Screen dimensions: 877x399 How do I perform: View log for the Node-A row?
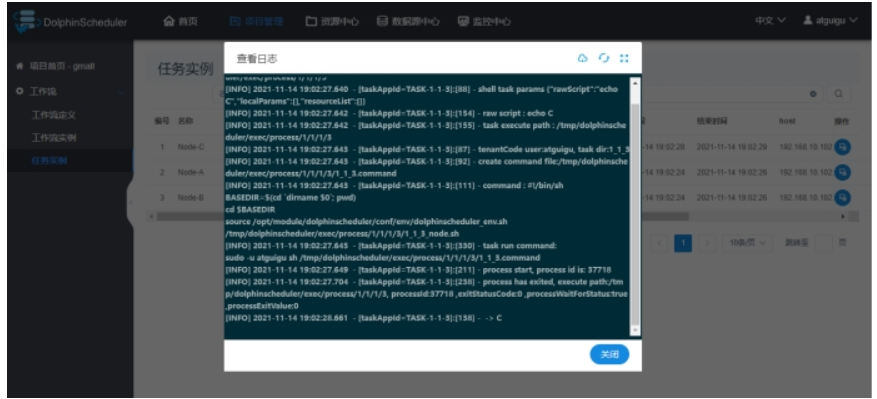(x=842, y=172)
